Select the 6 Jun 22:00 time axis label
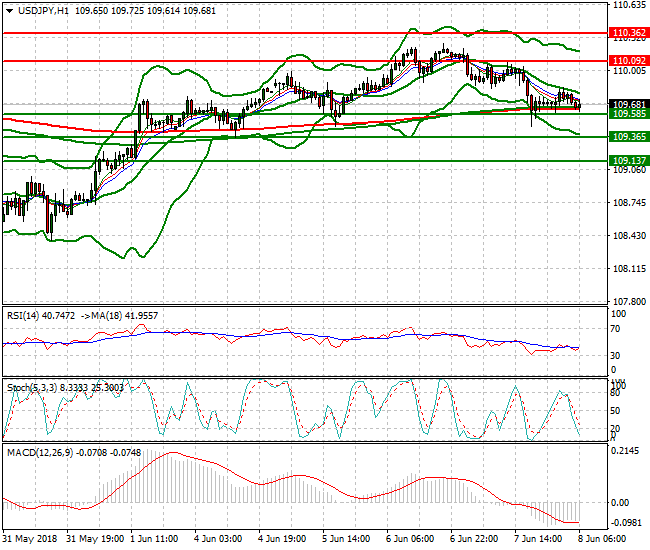The height and width of the screenshot is (550, 650). pos(474,539)
